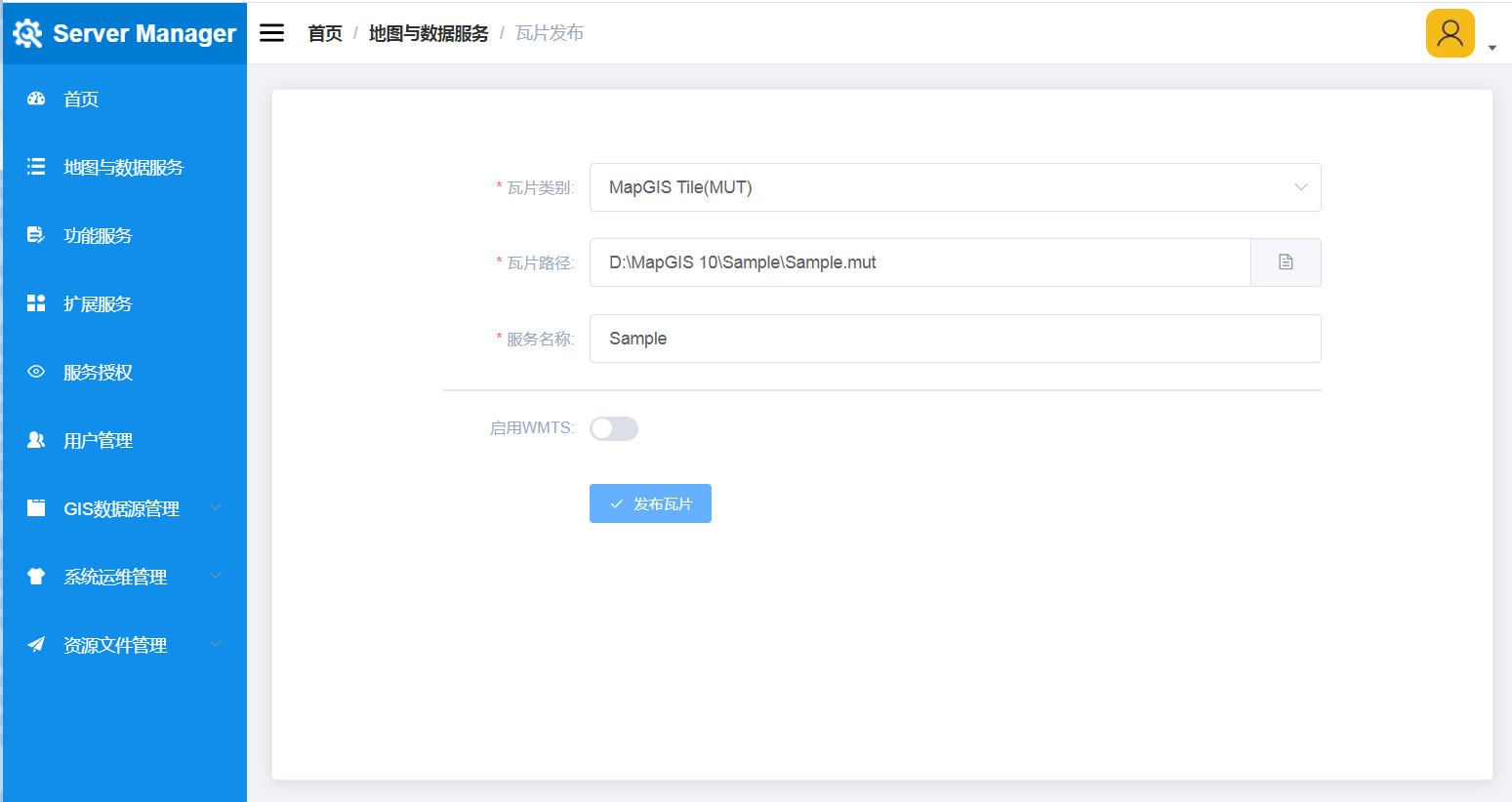
Task: Open the 扩展服务 sidebar menu
Action: pyautogui.click(x=125, y=303)
